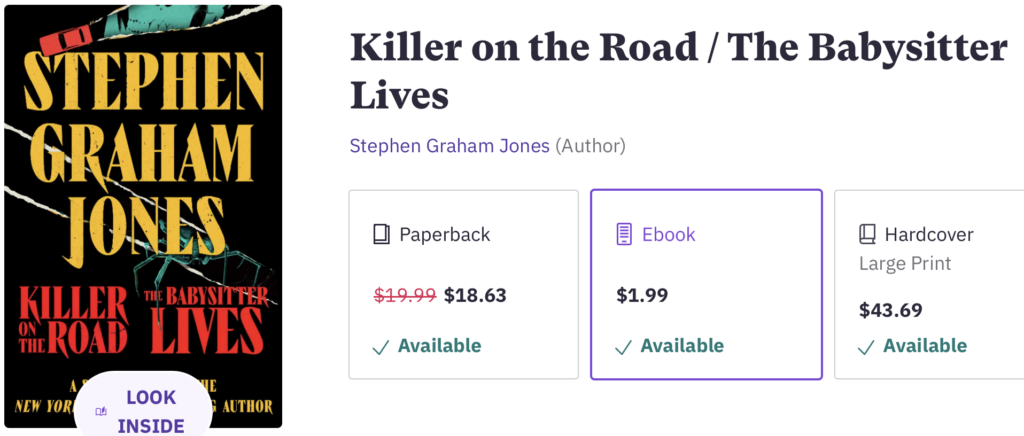Click the book cover thumbnail
The height and width of the screenshot is (436, 1024).
click(142, 200)
